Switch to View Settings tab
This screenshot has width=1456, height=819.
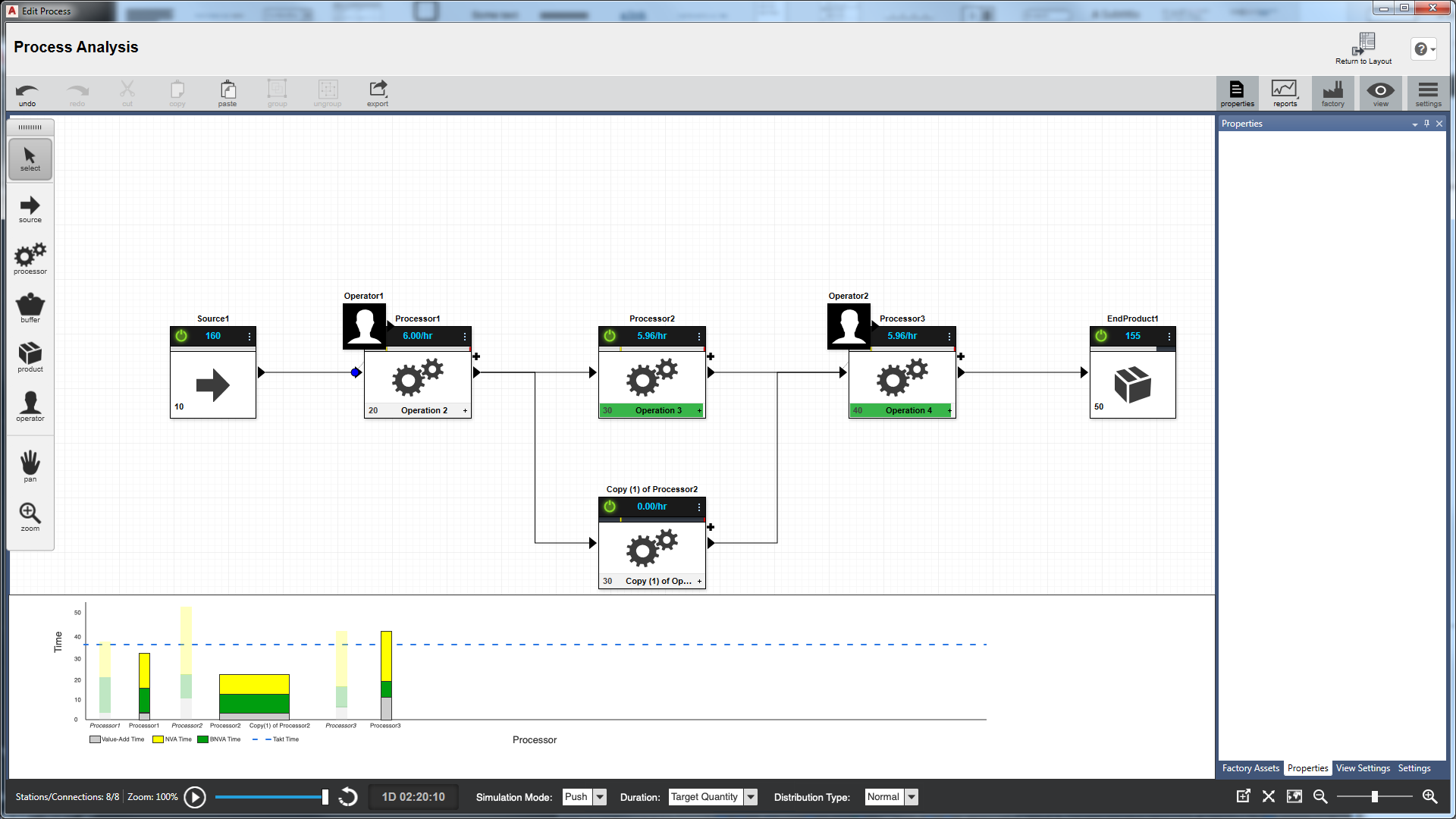[x=1363, y=768]
